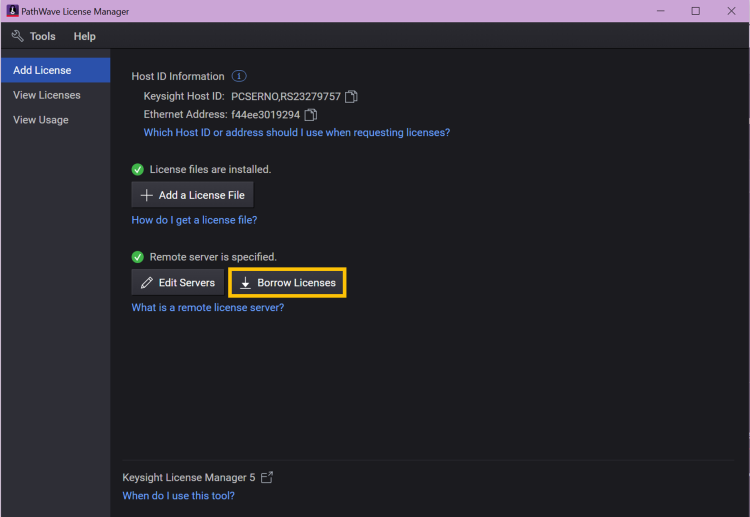Click the 'Keysight License Manager 5' text
This screenshot has height=517, width=750.
point(188,477)
